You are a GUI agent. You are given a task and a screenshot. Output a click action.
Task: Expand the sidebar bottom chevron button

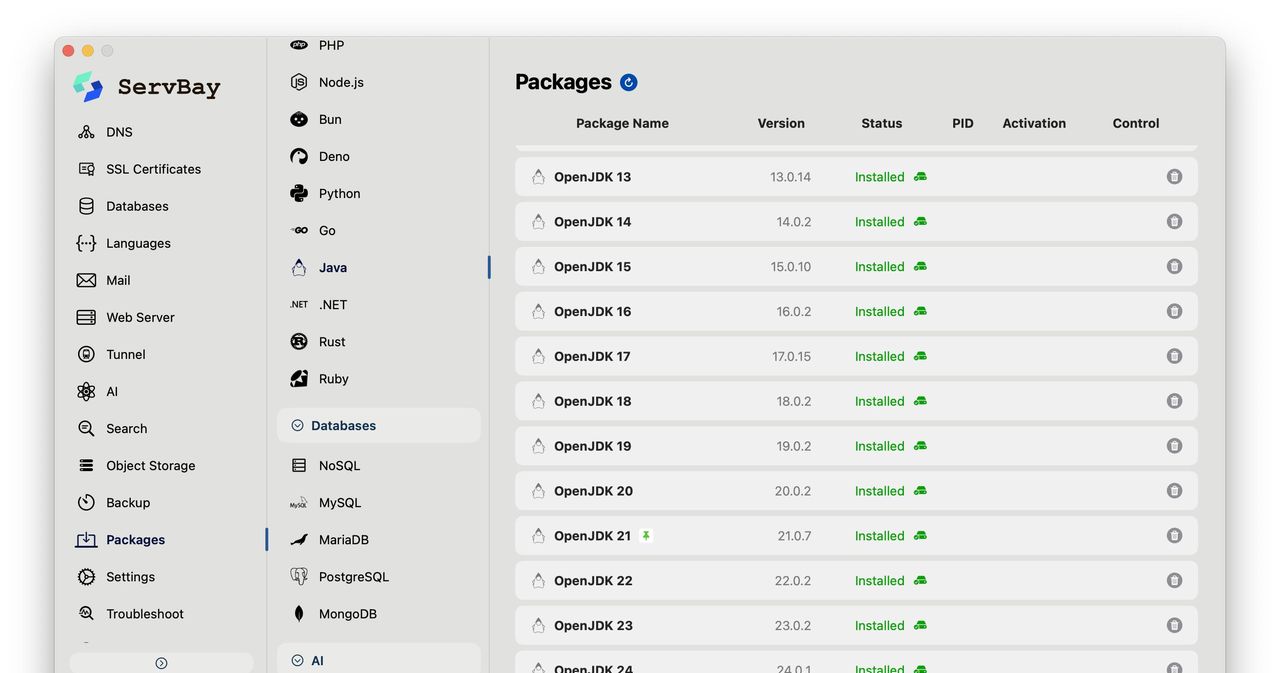(161, 663)
